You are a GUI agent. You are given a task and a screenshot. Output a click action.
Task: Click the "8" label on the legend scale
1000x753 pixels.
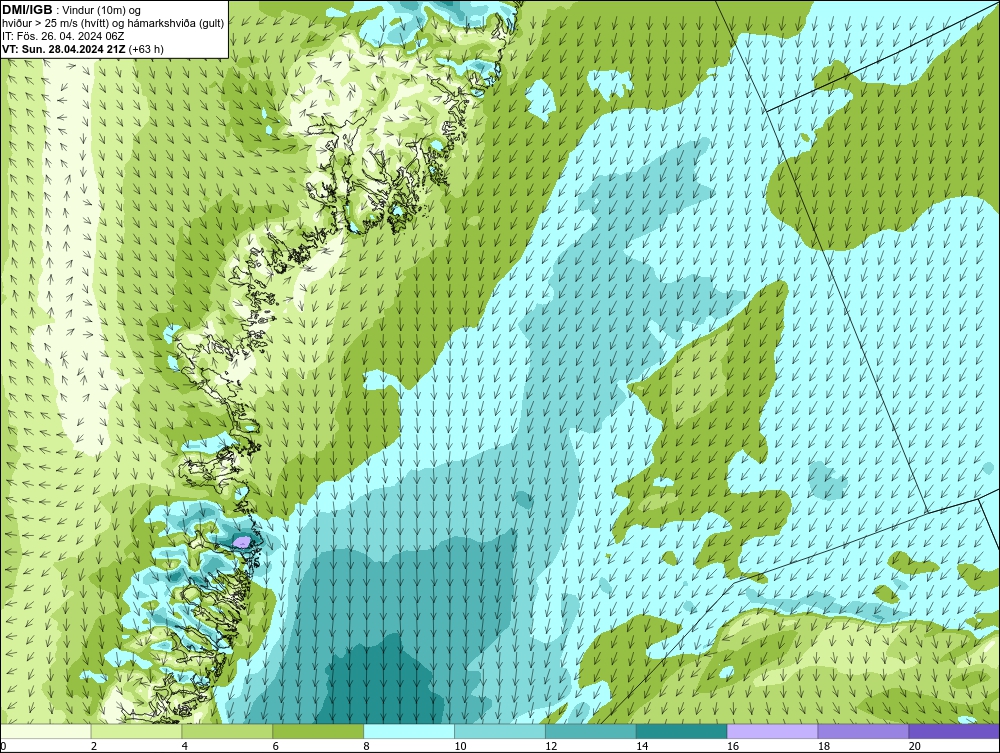(367, 746)
